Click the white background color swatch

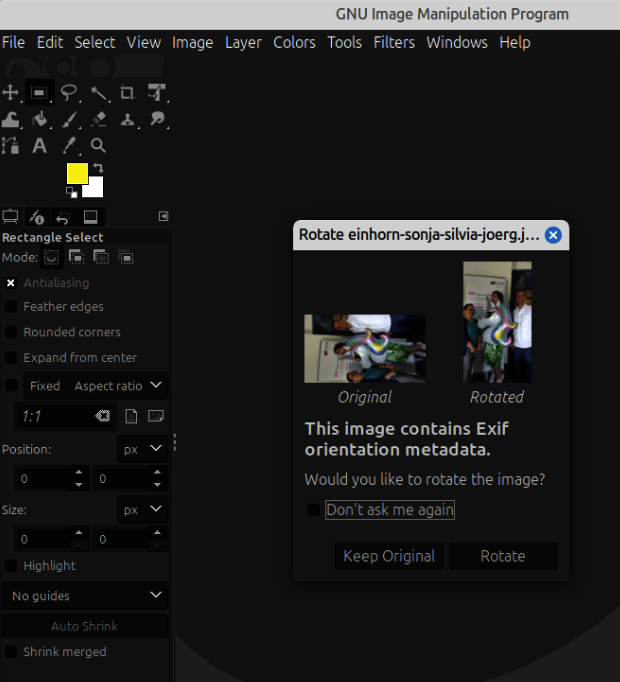pyautogui.click(x=96, y=189)
